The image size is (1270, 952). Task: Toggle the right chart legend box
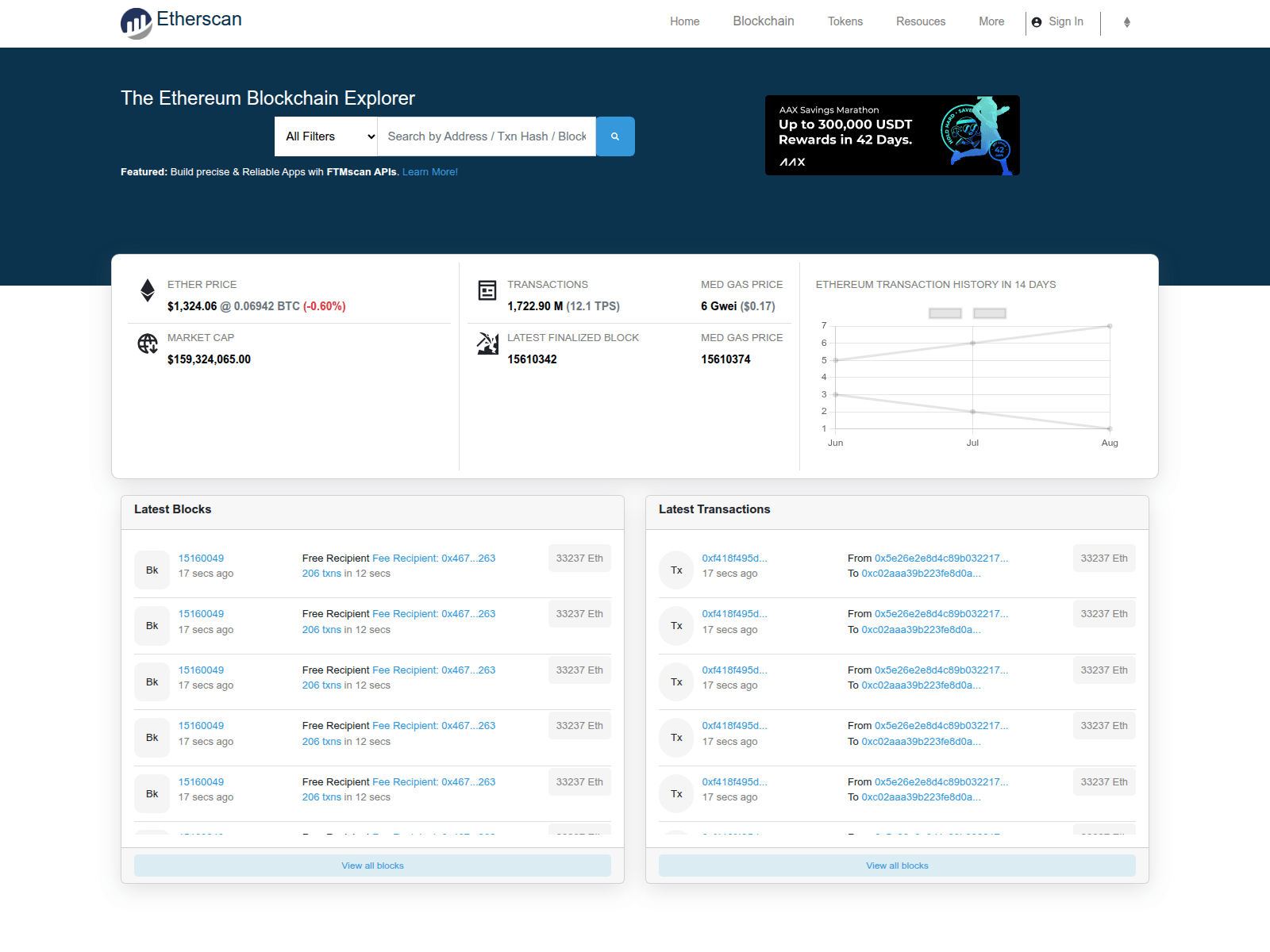point(990,313)
